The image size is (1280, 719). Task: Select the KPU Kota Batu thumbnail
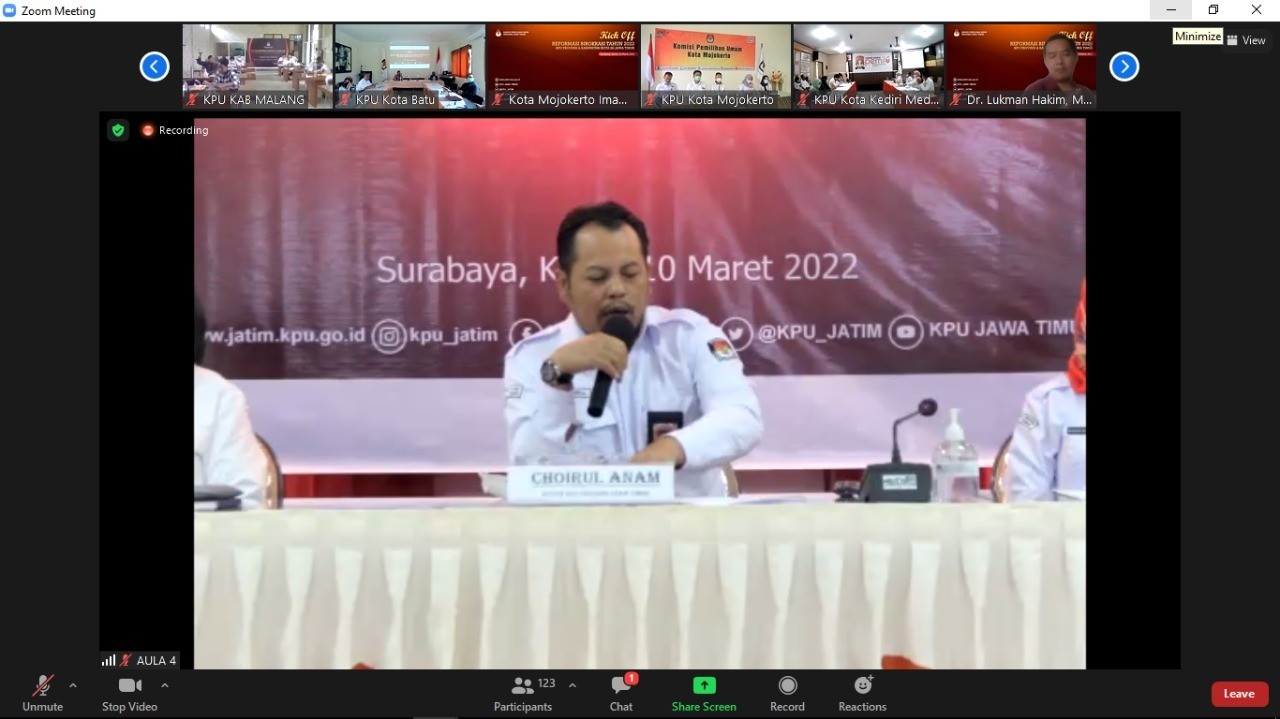[410, 65]
